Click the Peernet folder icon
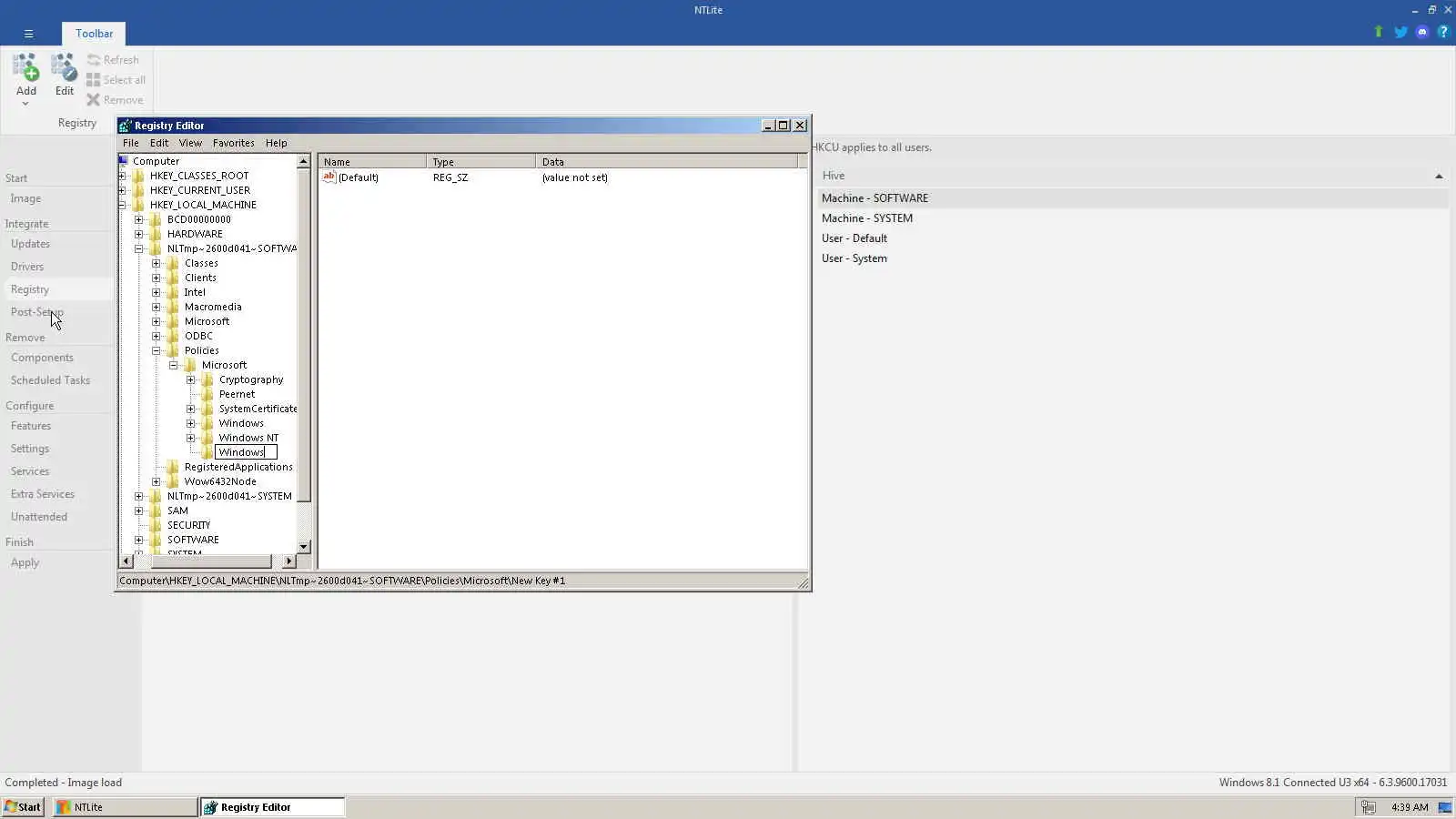This screenshot has height=819, width=1456. (x=207, y=394)
